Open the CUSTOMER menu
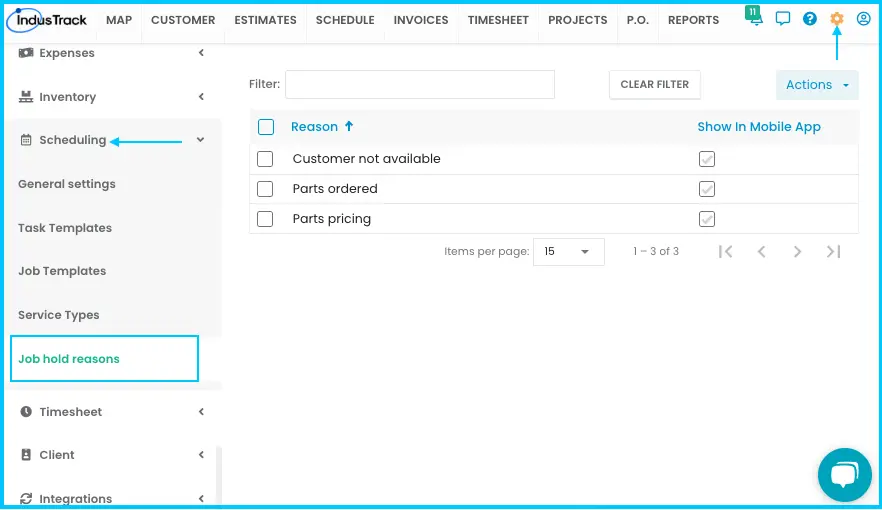The image size is (882, 510). coord(183,20)
